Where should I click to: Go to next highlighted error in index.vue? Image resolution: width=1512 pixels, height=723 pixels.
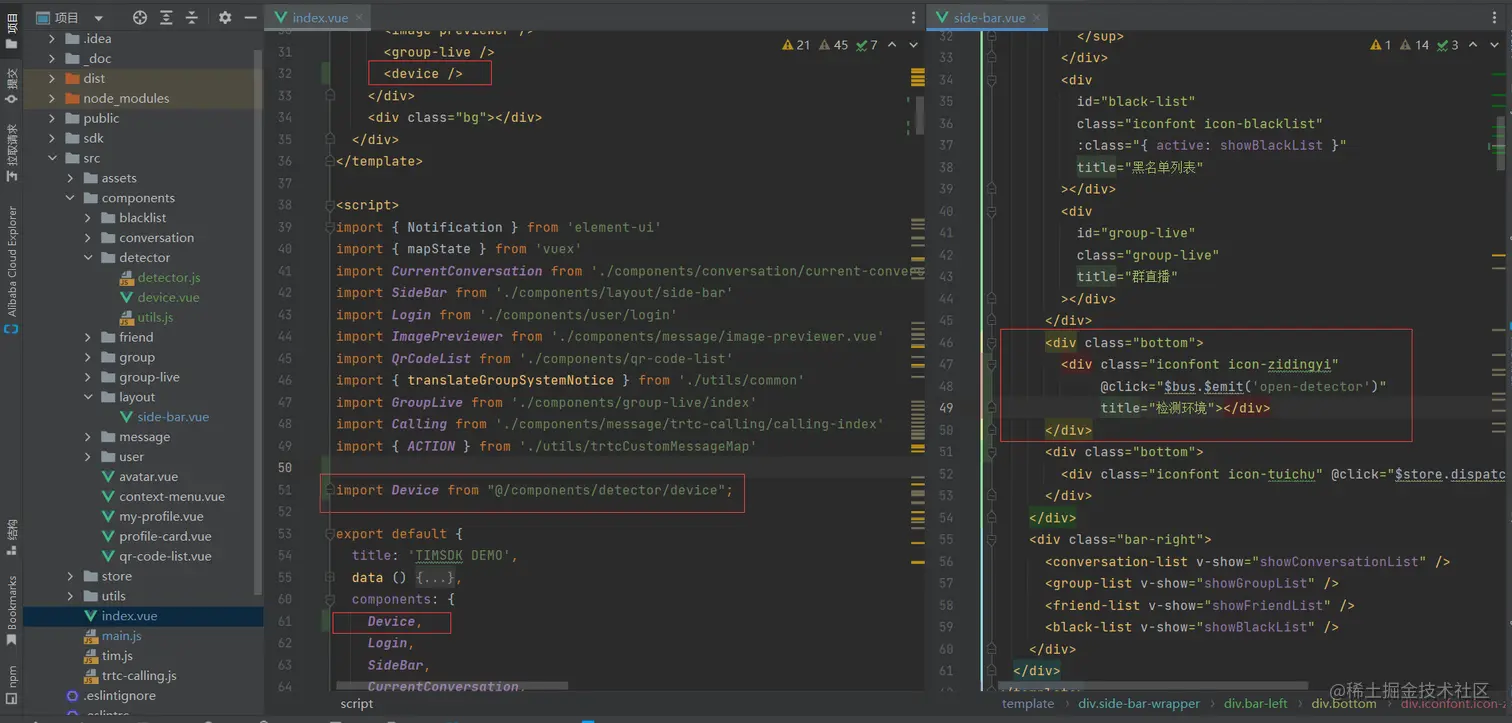(913, 45)
